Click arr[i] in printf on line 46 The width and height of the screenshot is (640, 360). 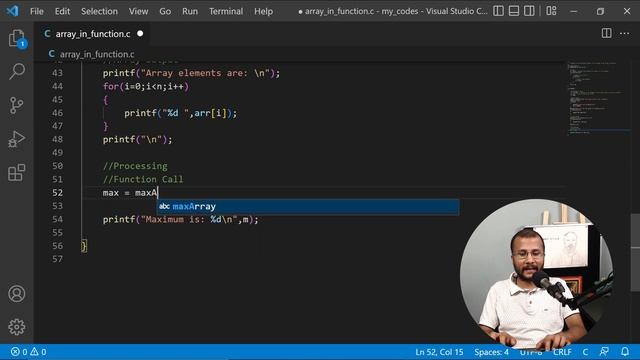pos(210,113)
